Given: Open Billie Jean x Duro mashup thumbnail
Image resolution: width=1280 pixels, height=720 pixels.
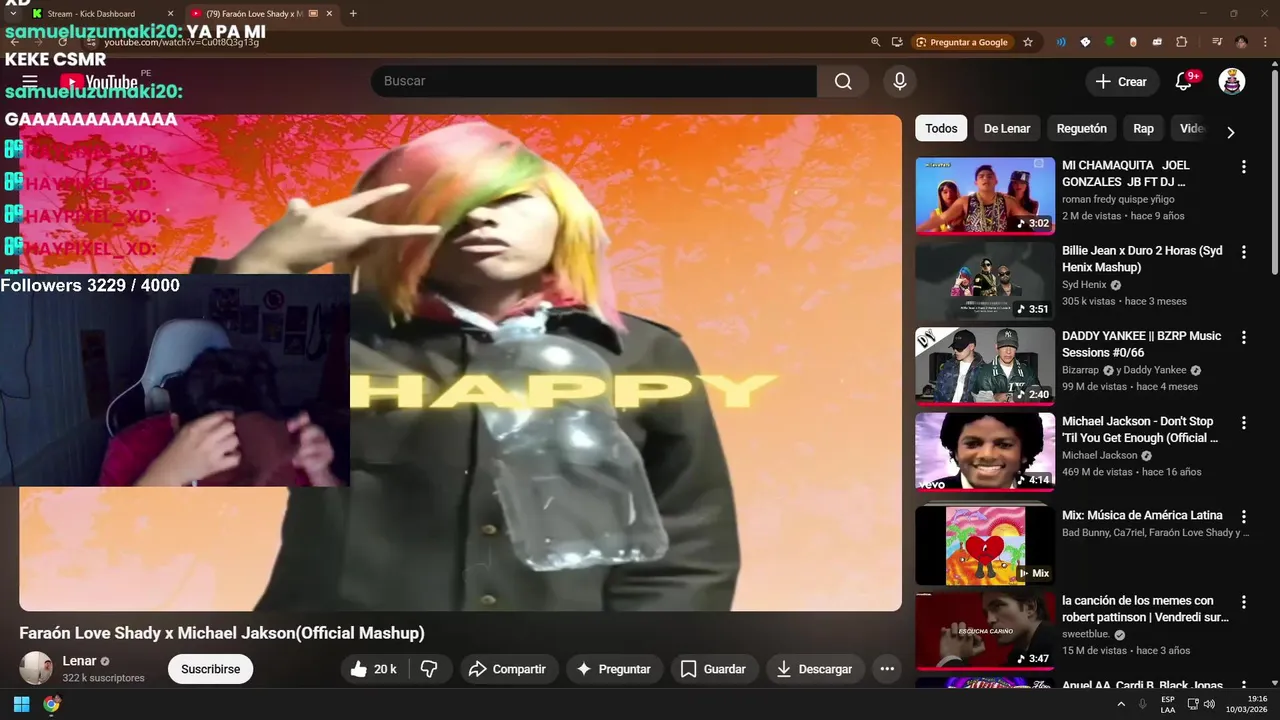Looking at the screenshot, I should click(985, 281).
